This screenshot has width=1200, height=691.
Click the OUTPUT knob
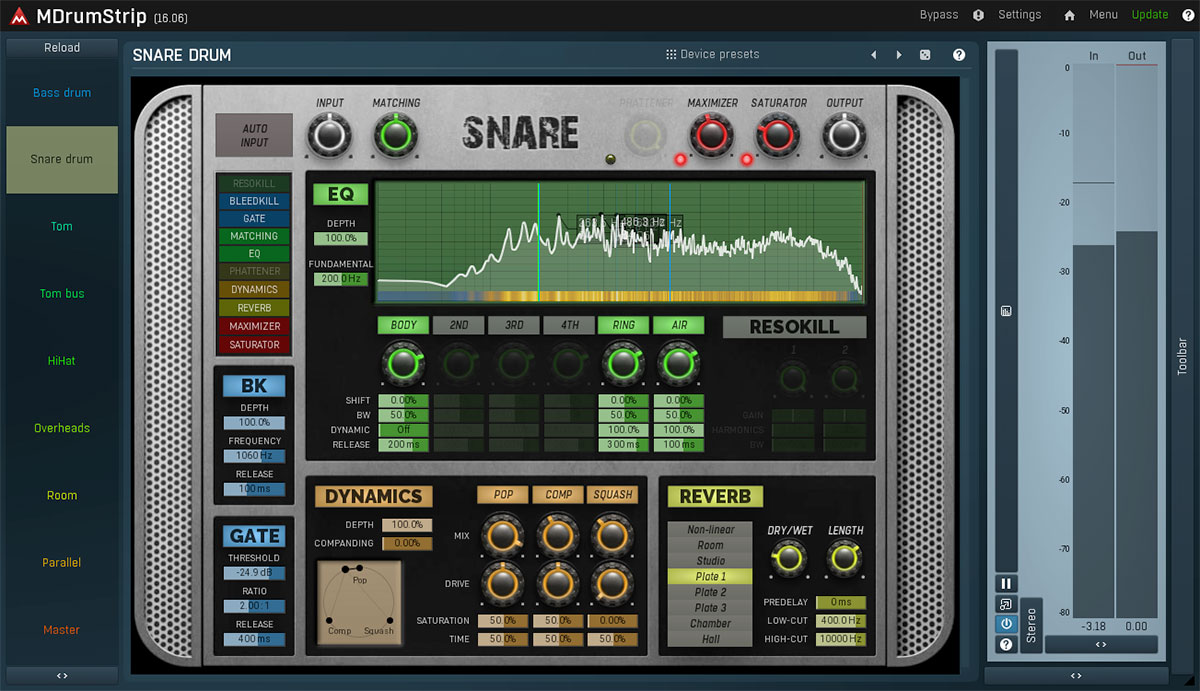point(844,134)
